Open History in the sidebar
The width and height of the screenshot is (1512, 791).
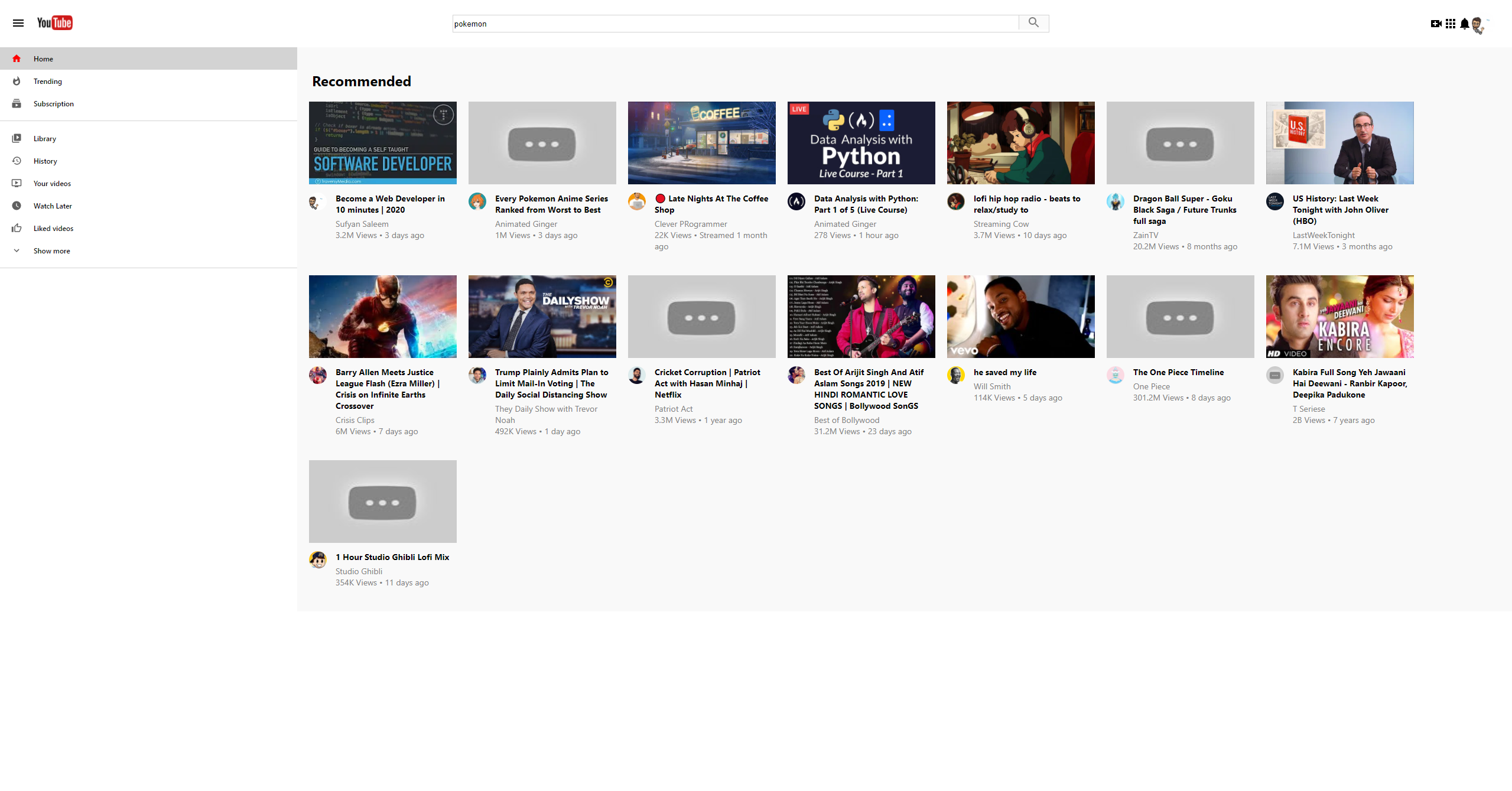(x=45, y=161)
